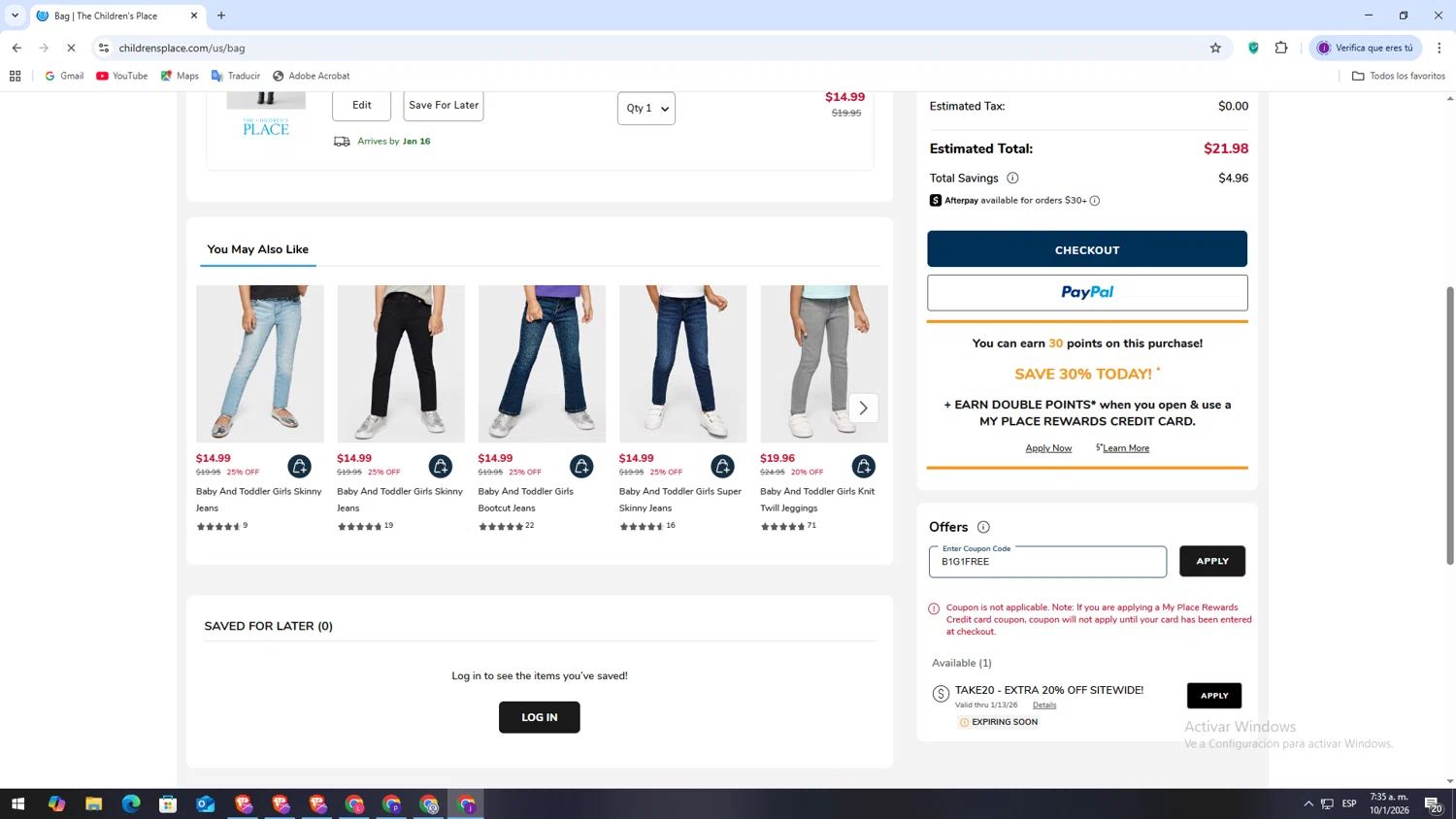Open Chrome menu three dots
Viewport: 1456px width, 819px height.
(1439, 48)
